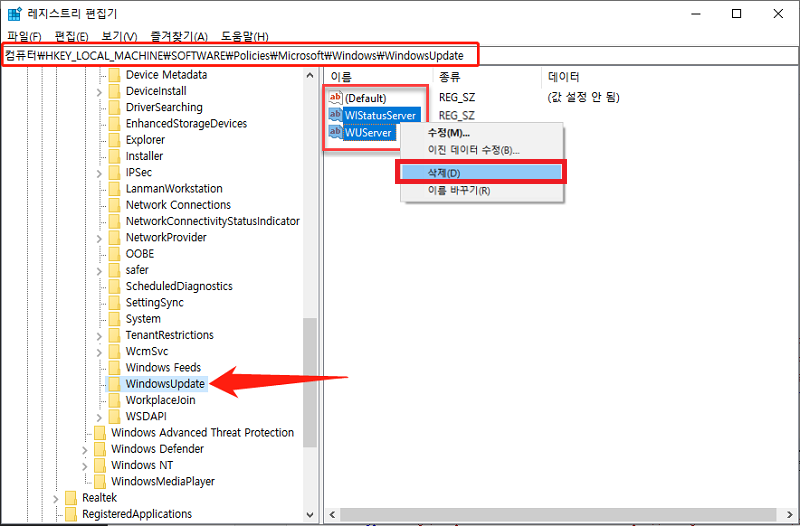Expand the DeviceInstall key
Image resolution: width=800 pixels, height=526 pixels.
click(99, 92)
